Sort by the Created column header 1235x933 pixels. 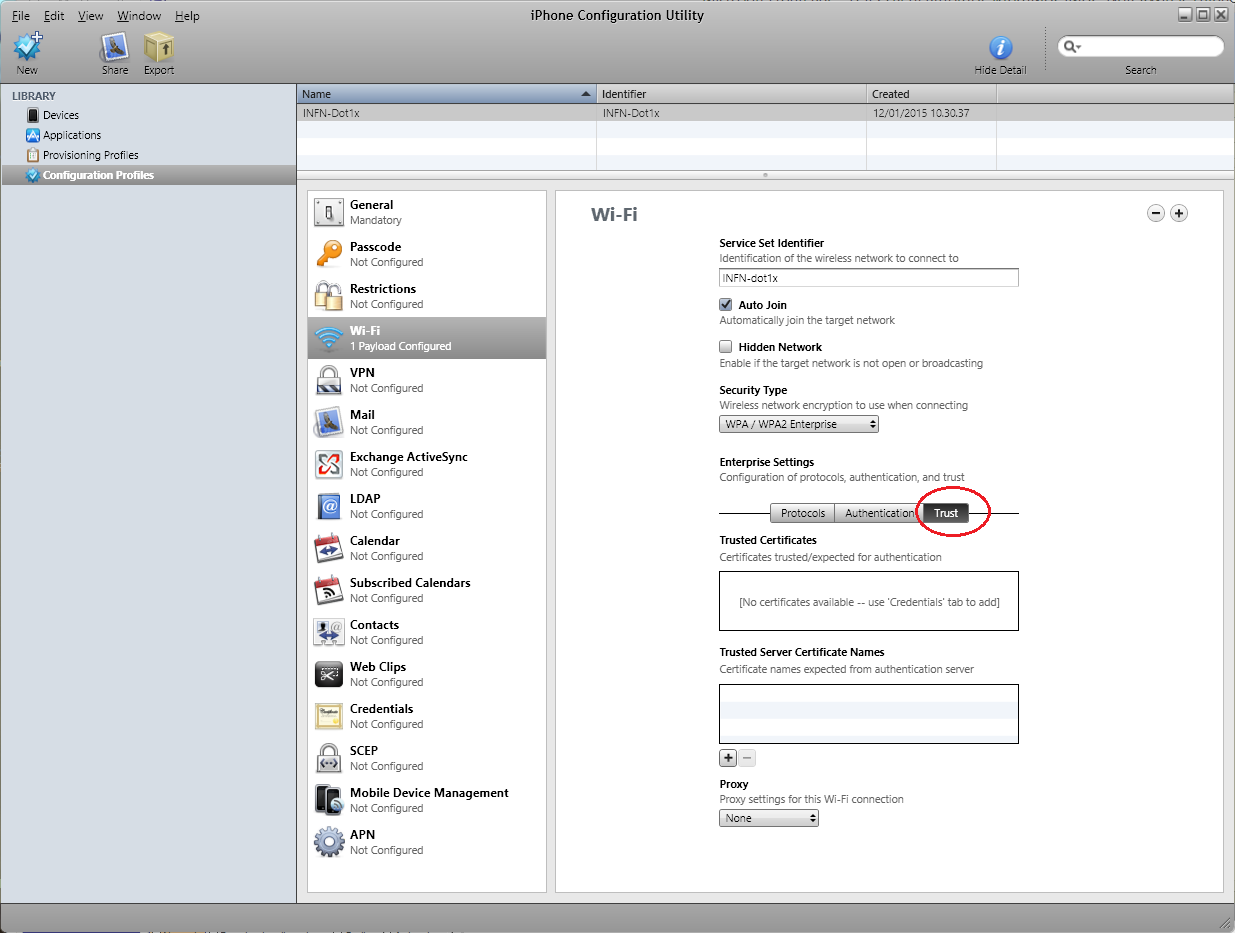(x=931, y=94)
